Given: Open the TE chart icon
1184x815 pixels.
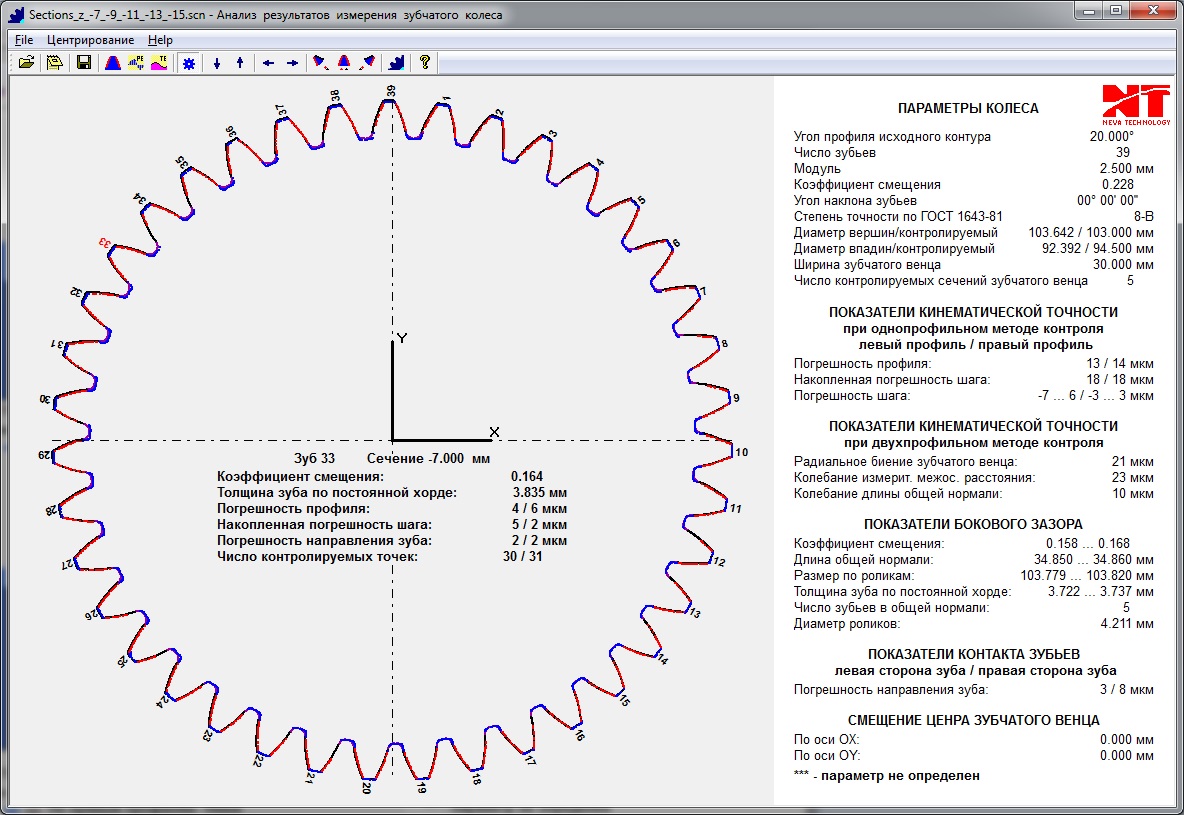Looking at the screenshot, I should point(159,63).
